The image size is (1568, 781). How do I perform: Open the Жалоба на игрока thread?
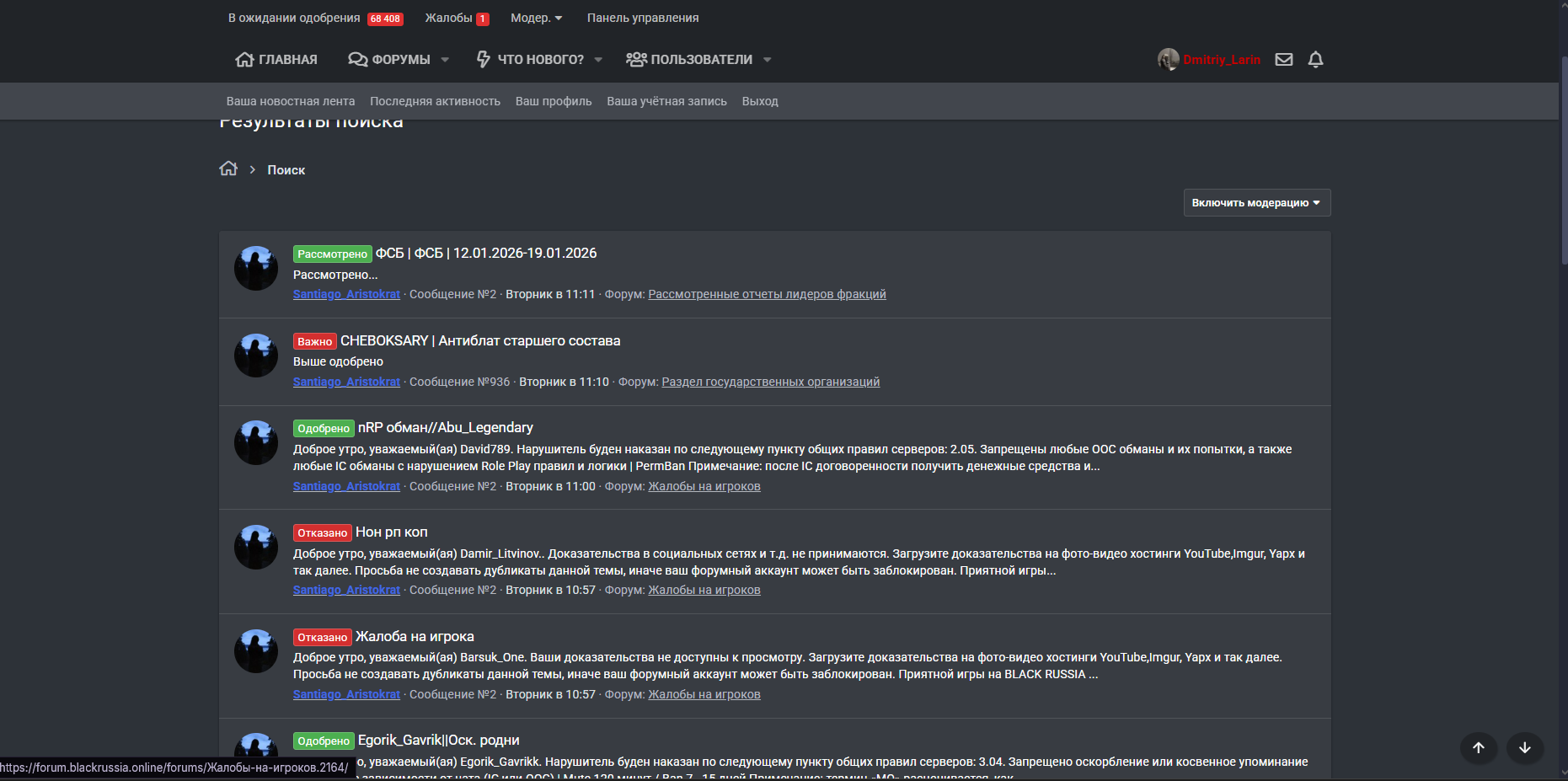[415, 636]
